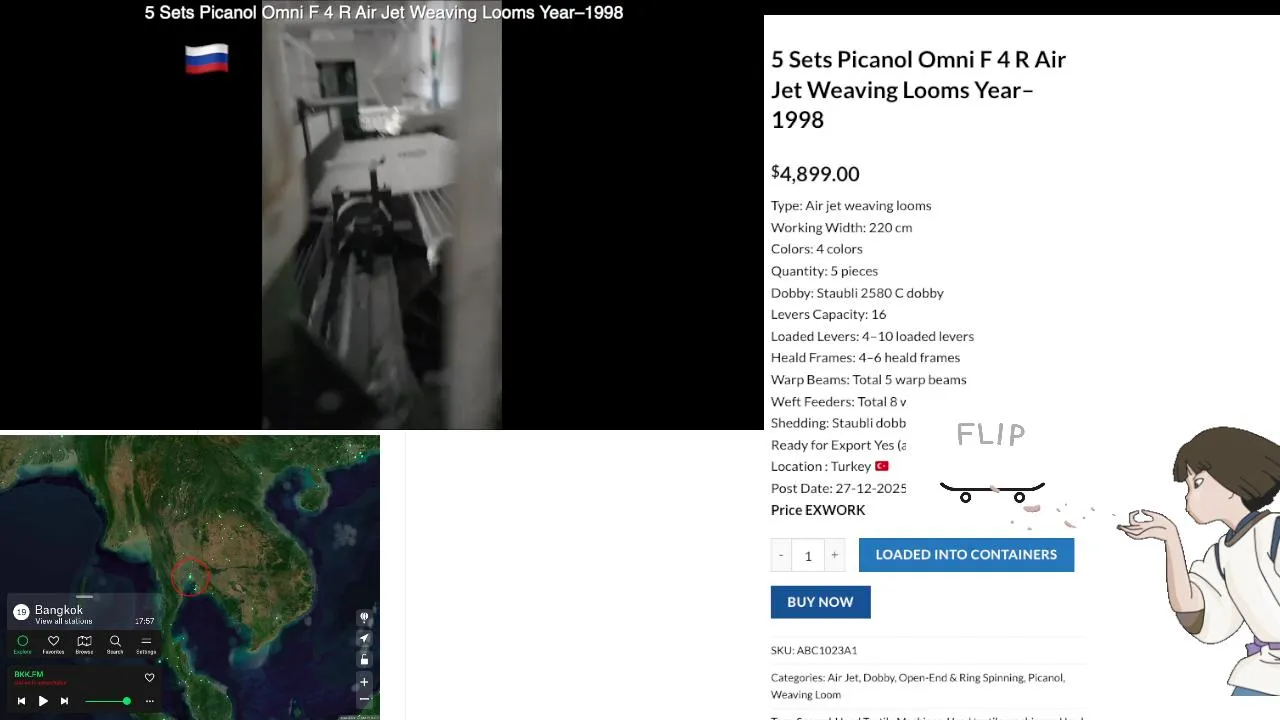Increase quantity with the plus stepper
1280x720 pixels.
coord(834,555)
